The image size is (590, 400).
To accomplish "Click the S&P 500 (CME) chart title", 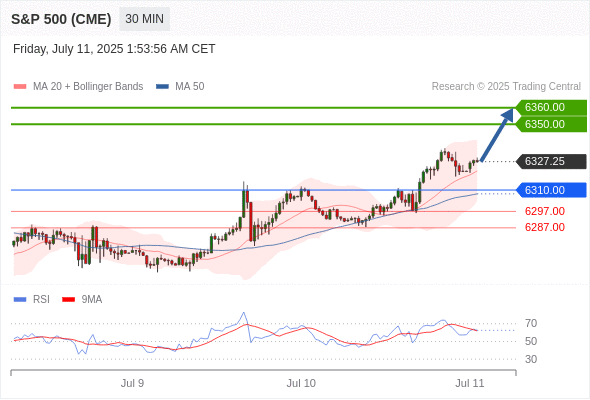I will [61, 19].
